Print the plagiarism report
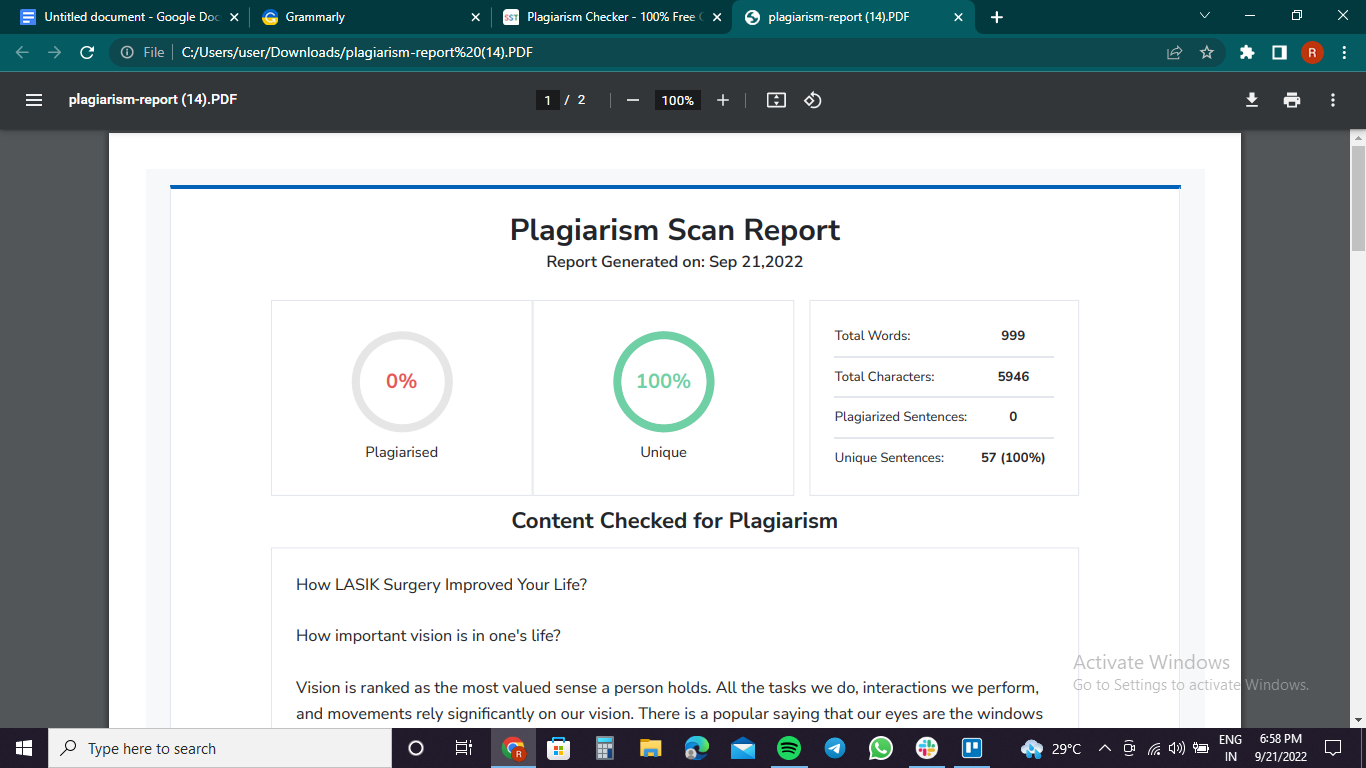The image size is (1366, 768). (x=1292, y=100)
